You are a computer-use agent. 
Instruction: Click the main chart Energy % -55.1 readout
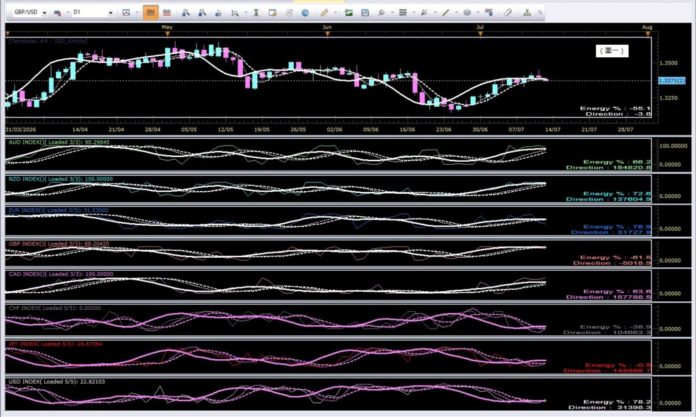(615, 108)
